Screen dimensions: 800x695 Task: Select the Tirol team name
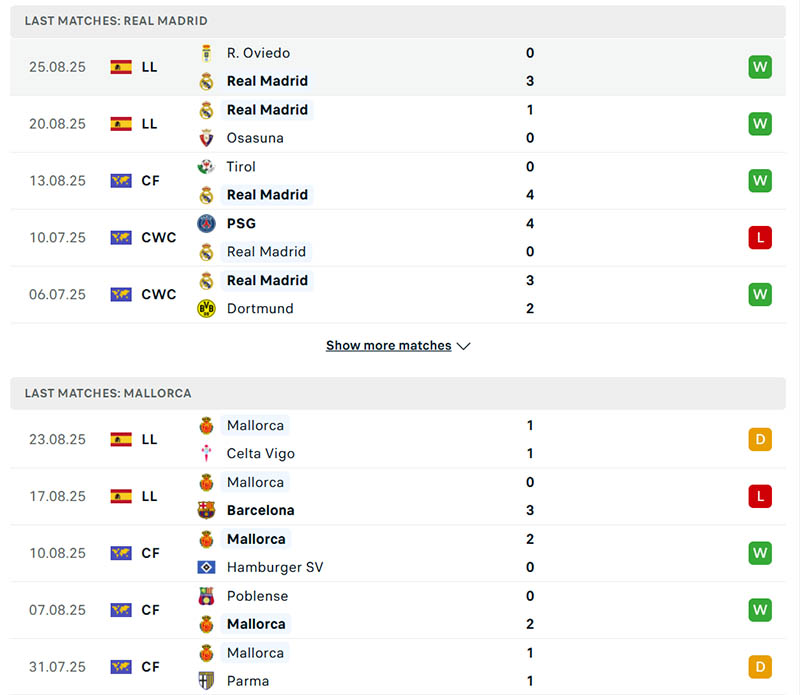241,167
